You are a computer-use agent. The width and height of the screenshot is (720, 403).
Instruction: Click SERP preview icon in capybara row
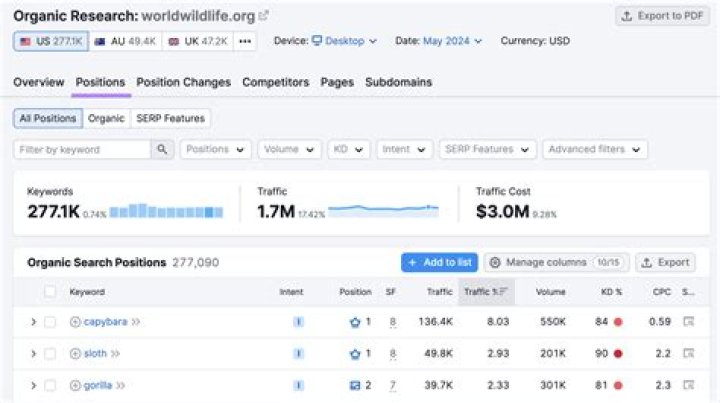(x=688, y=322)
